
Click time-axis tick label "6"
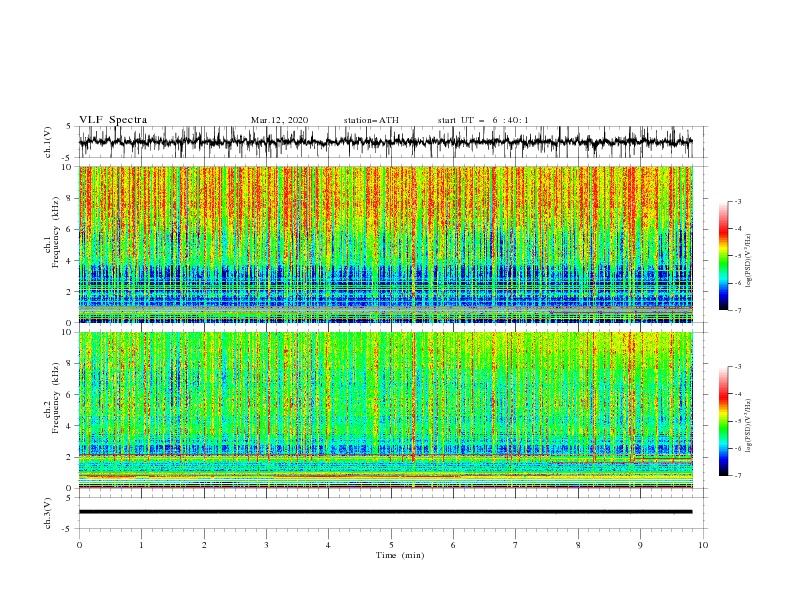point(453,545)
